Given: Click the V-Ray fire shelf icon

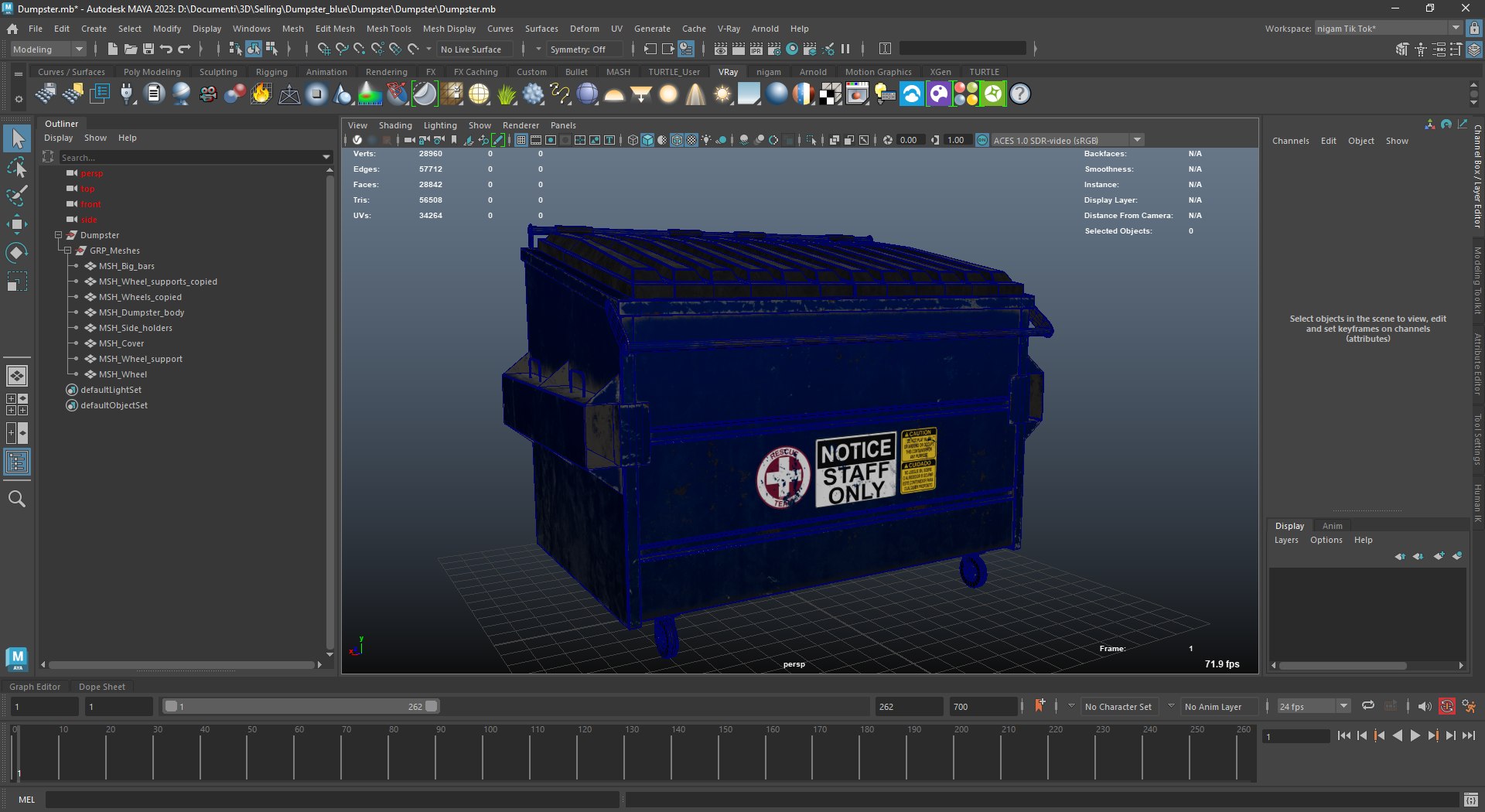Looking at the screenshot, I should (x=261, y=94).
